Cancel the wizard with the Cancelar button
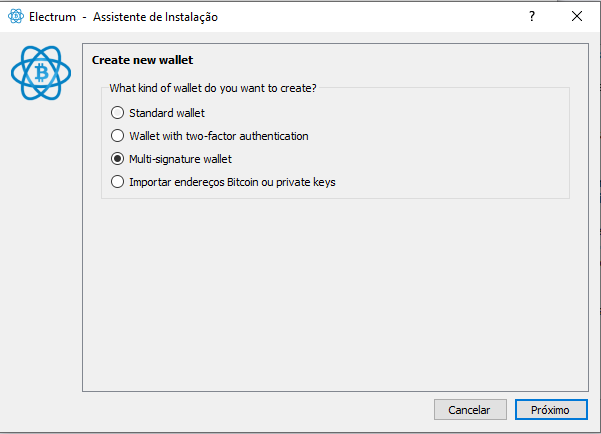Screen dimensions: 601x434 coord(470,410)
